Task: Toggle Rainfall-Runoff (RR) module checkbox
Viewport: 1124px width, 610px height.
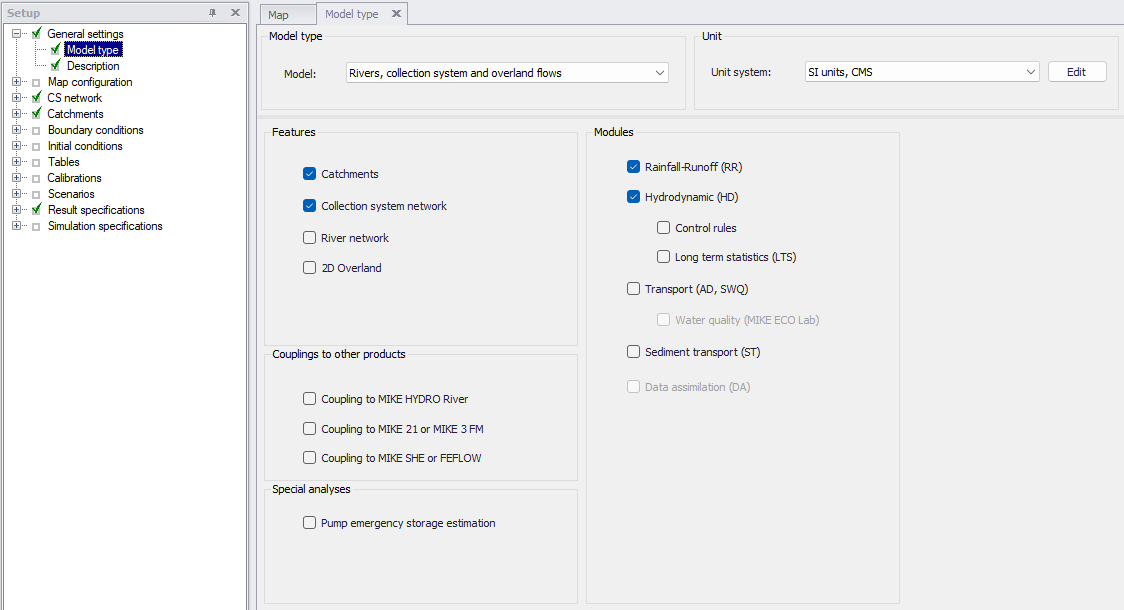Action: [x=634, y=166]
